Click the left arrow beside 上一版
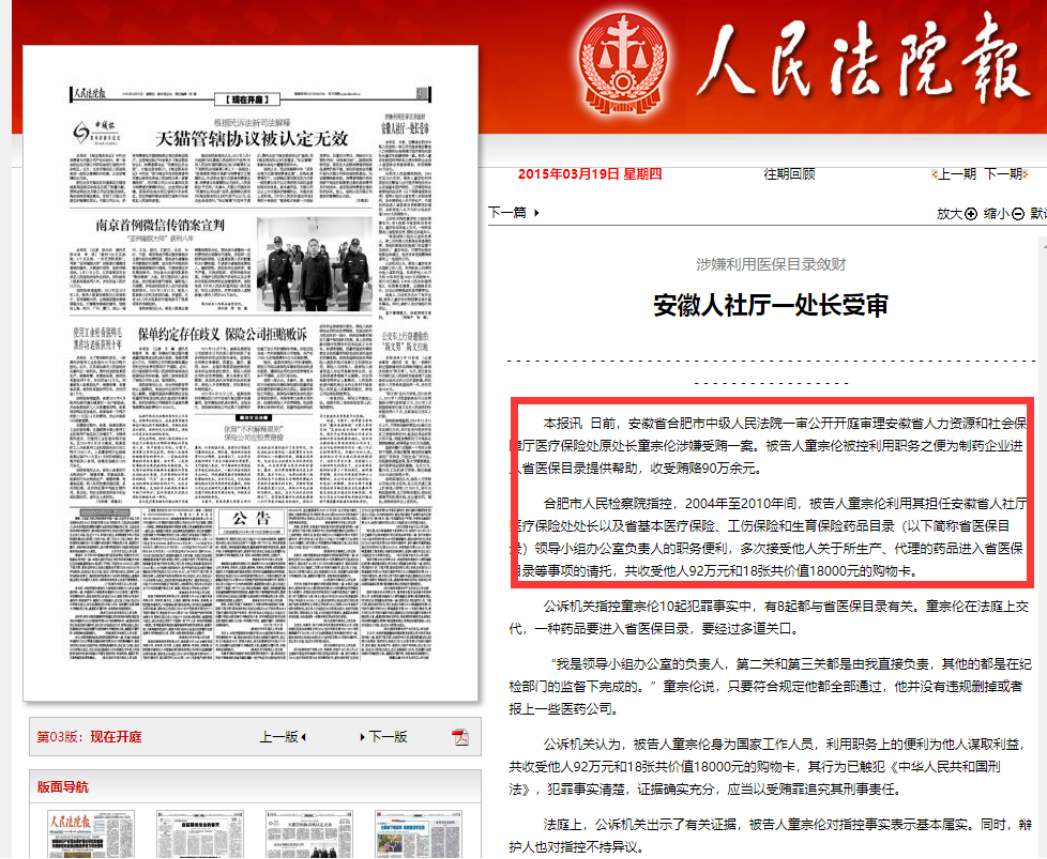 click(x=303, y=737)
